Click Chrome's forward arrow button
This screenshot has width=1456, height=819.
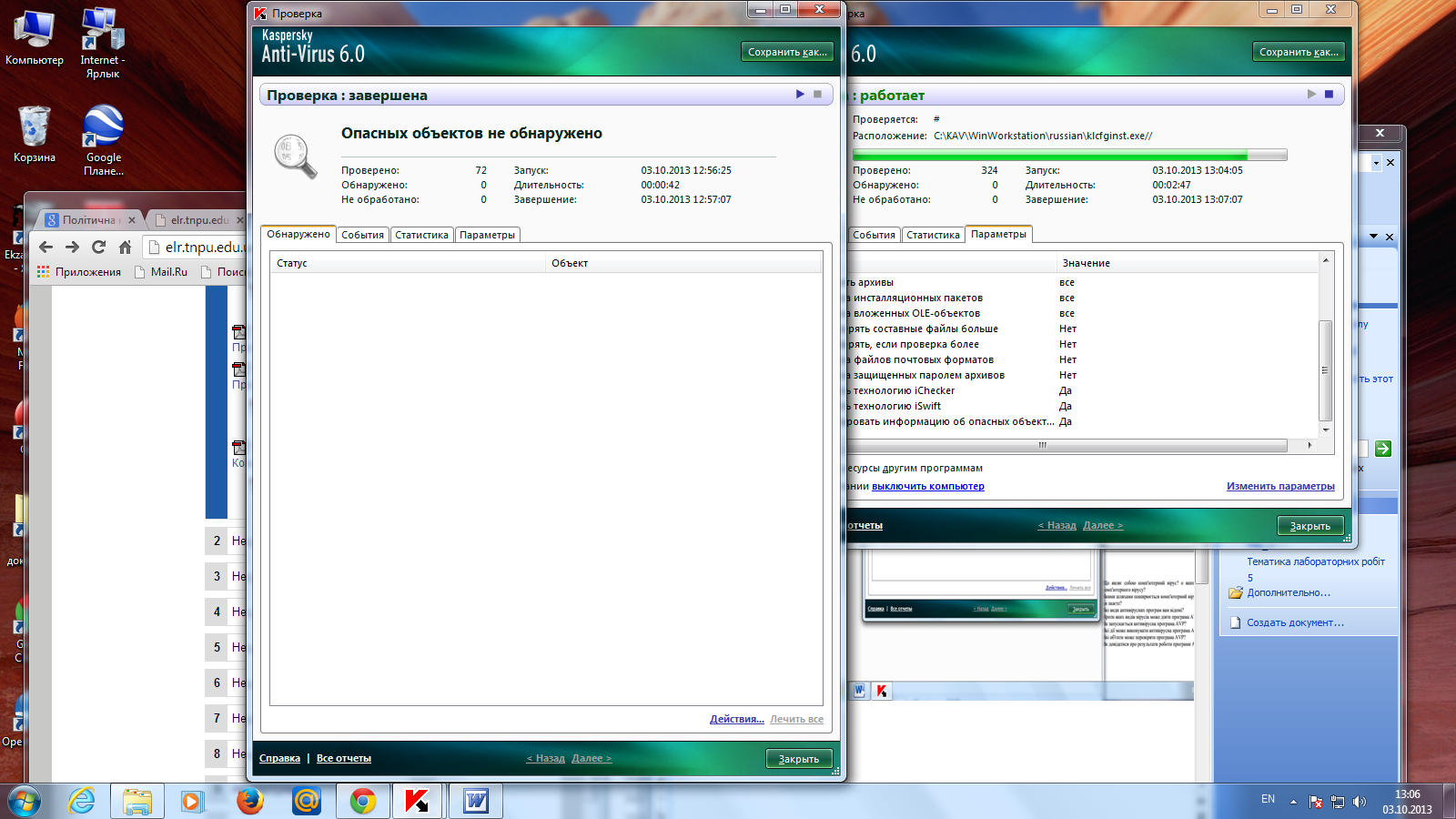[x=73, y=247]
